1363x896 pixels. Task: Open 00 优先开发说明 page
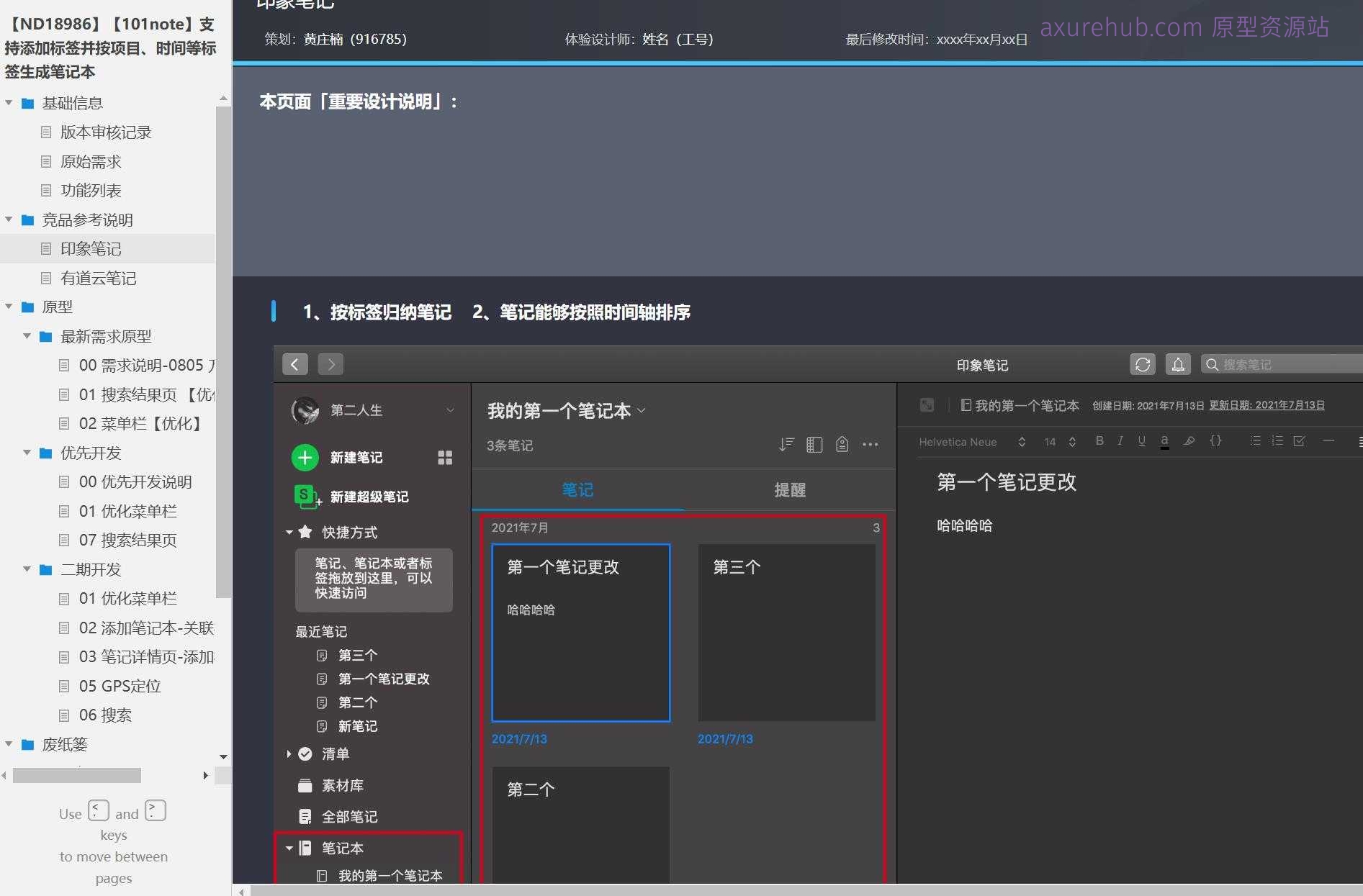click(x=135, y=482)
